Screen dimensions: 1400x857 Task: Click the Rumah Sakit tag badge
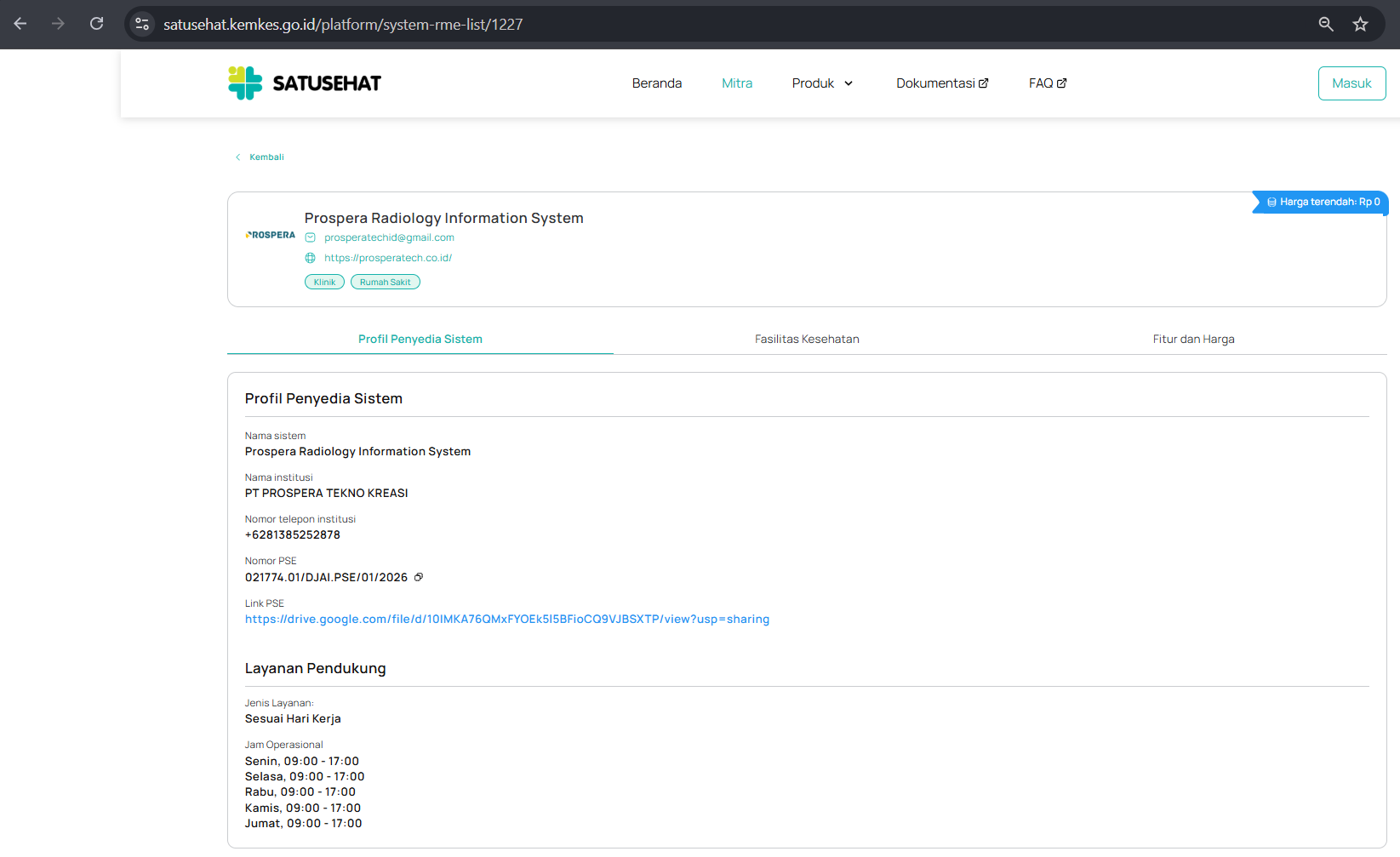point(386,283)
